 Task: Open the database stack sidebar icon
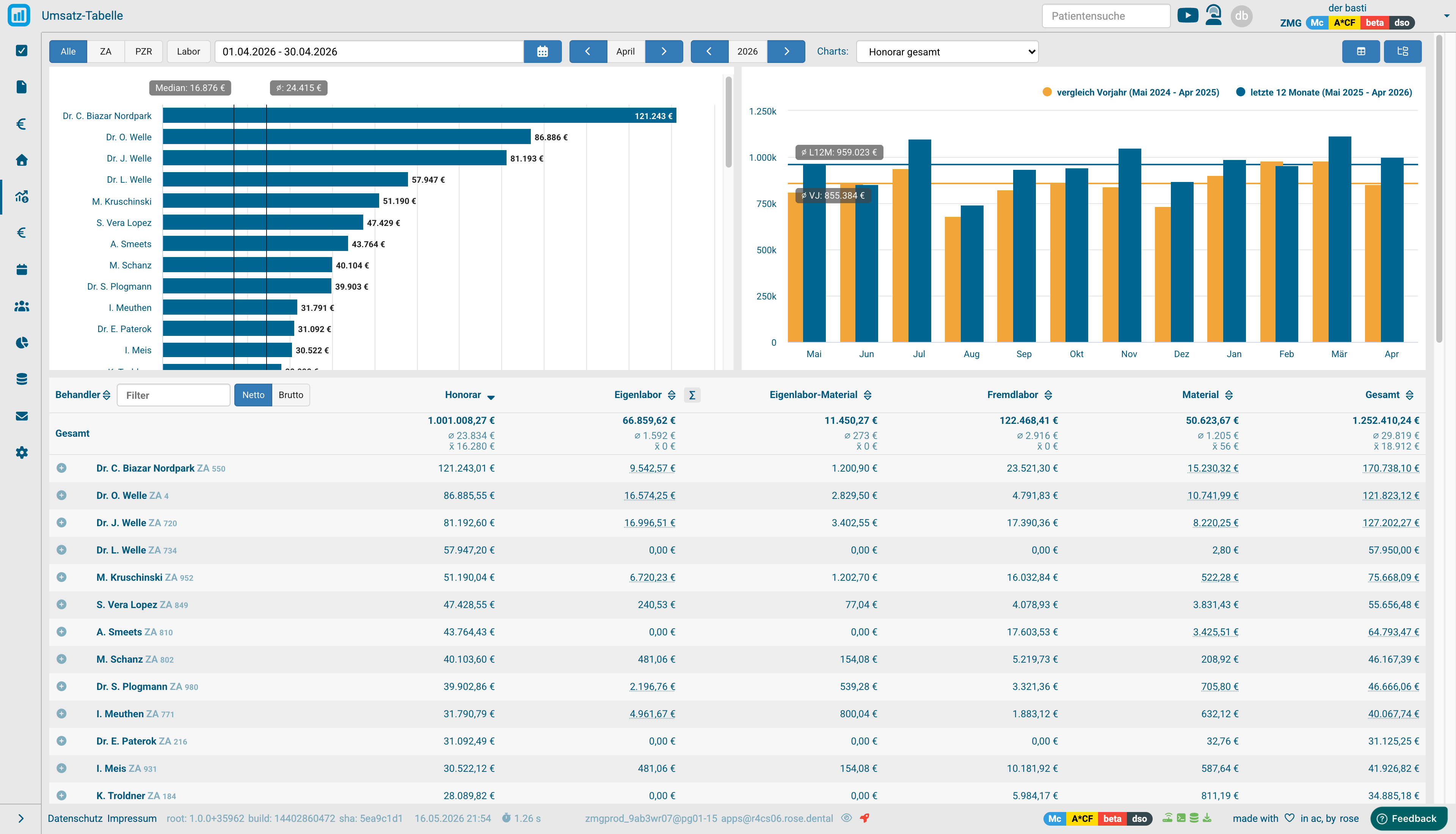tap(22, 379)
